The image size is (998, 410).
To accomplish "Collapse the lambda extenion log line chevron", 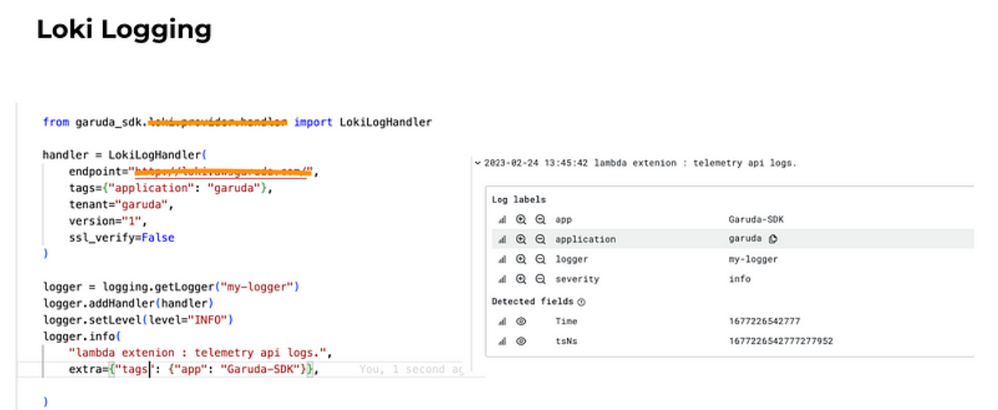I will point(477,163).
